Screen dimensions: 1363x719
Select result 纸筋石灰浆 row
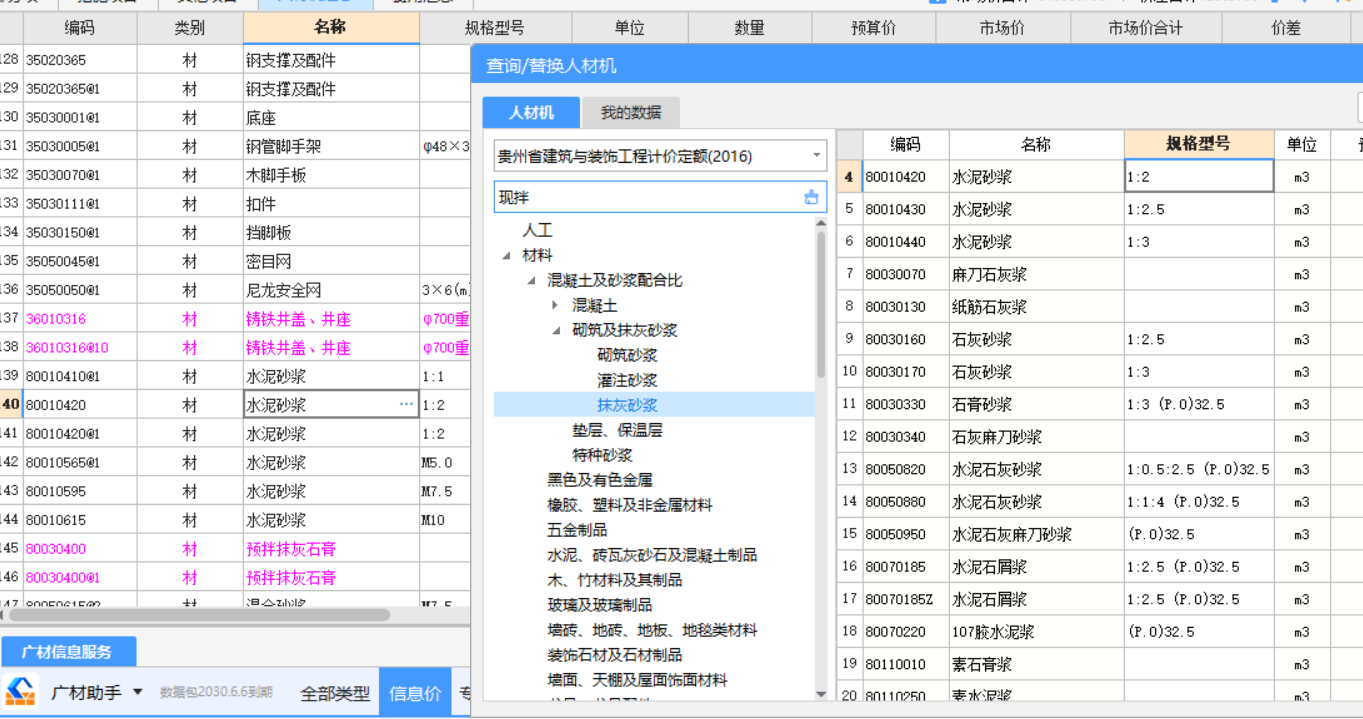click(1099, 307)
